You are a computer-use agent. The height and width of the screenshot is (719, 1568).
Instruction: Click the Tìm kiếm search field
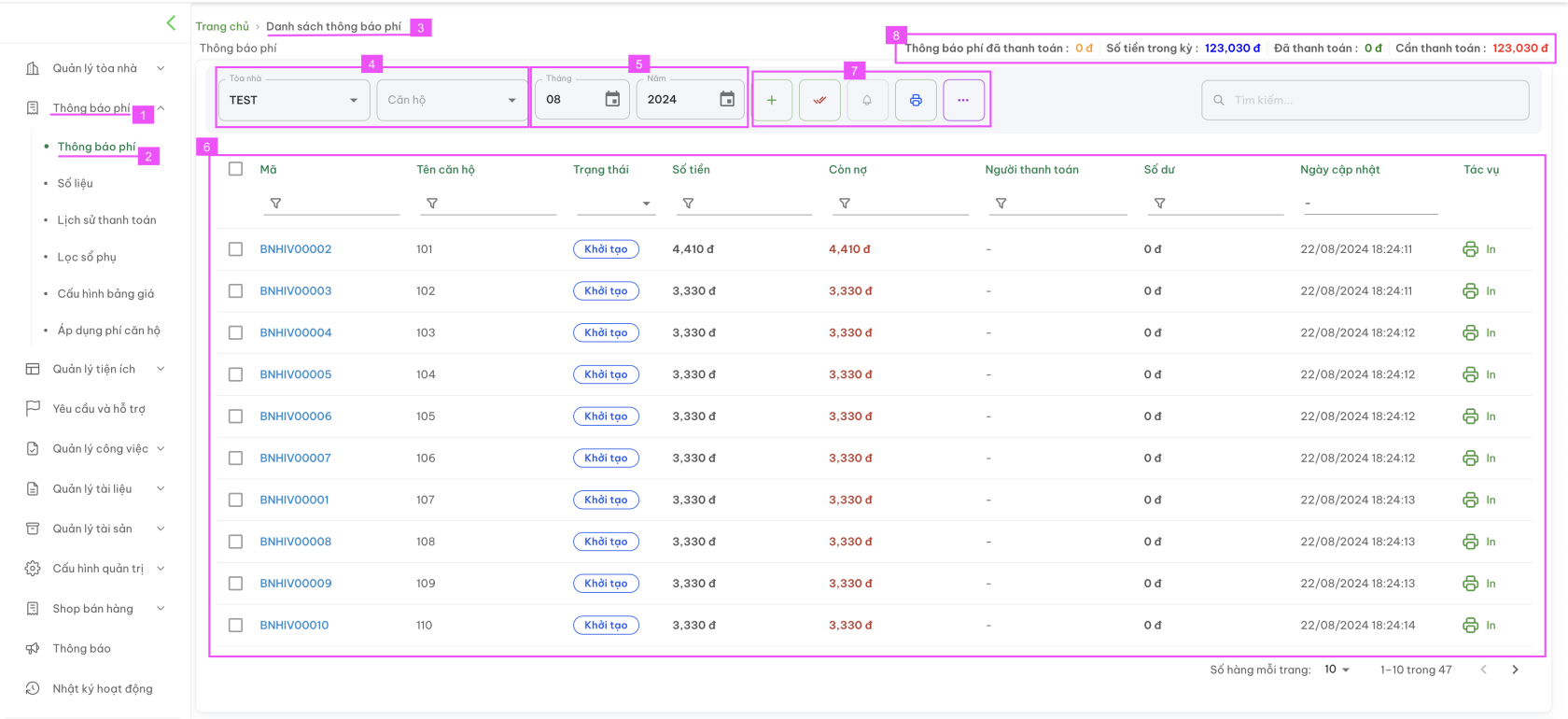[x=1365, y=100]
